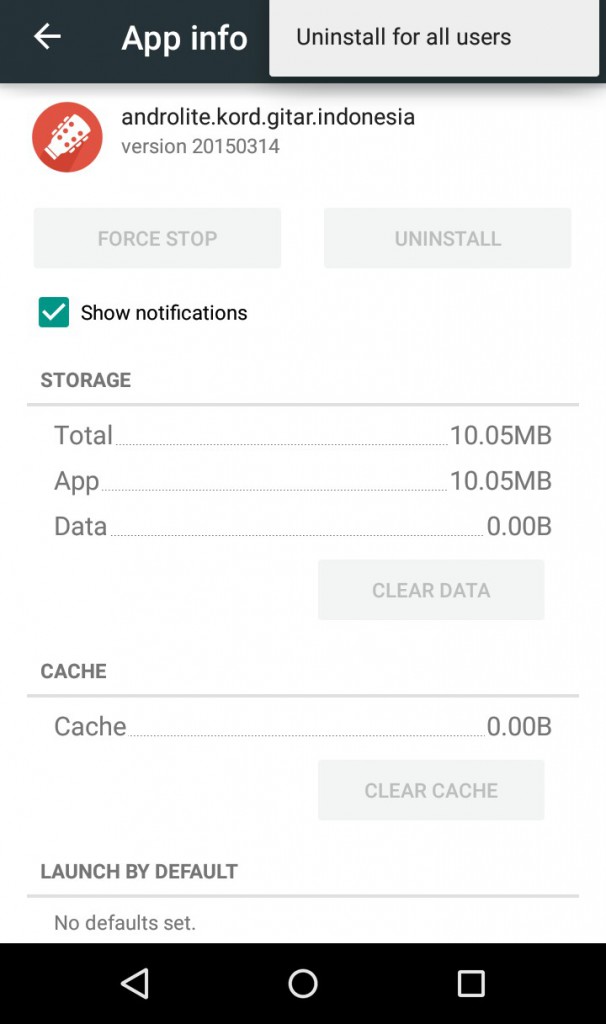Tap the App storage size row
This screenshot has height=1024, width=606.
pos(302,481)
